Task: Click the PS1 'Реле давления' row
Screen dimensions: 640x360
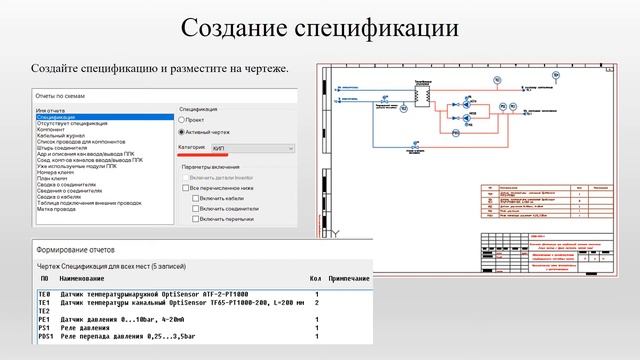Action: [205, 328]
